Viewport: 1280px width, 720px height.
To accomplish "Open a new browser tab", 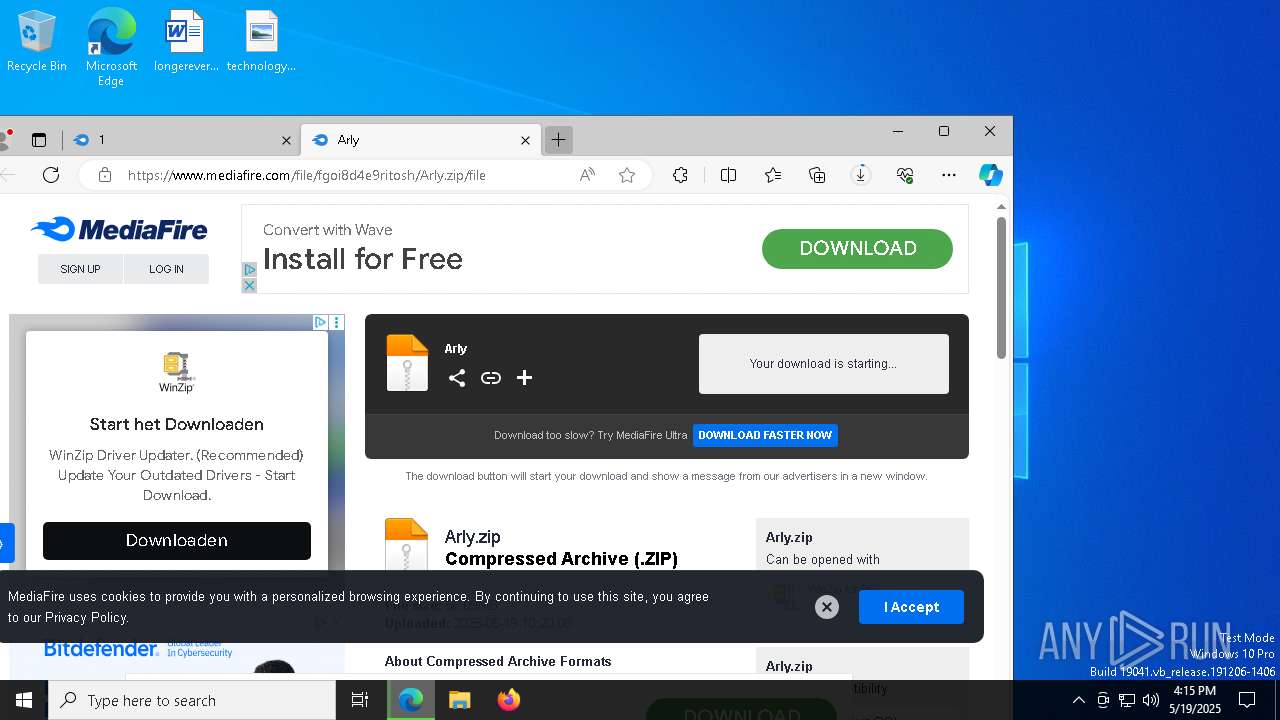I will tap(558, 140).
